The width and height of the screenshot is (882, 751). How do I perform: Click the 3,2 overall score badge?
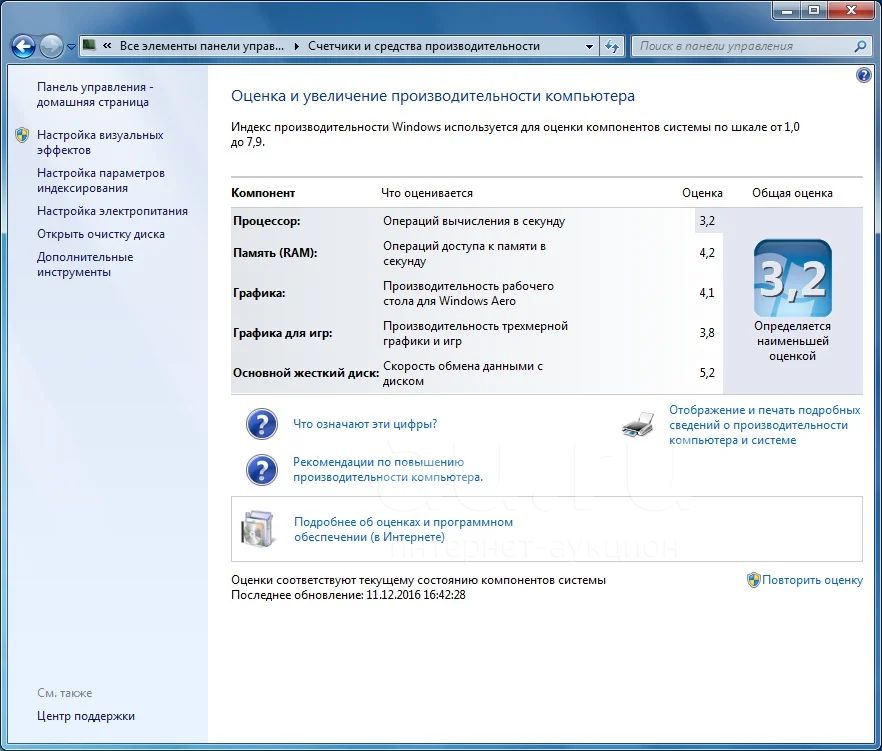pyautogui.click(x=793, y=278)
